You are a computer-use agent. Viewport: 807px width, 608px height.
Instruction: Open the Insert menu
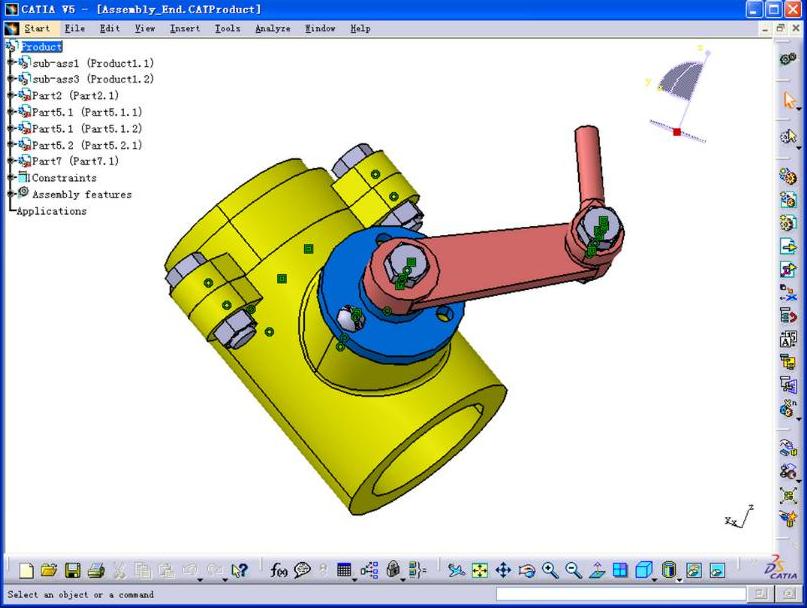pos(185,28)
